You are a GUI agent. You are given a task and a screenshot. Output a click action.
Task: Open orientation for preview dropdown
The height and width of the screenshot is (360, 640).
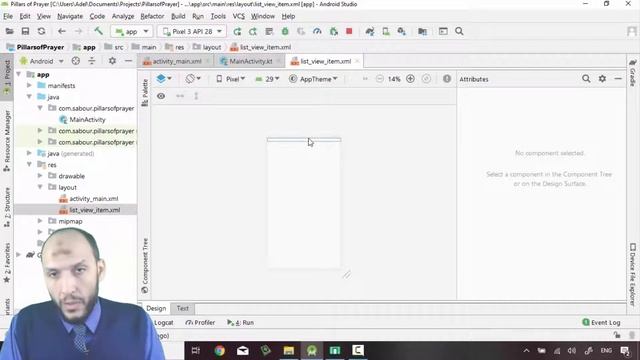point(193,79)
